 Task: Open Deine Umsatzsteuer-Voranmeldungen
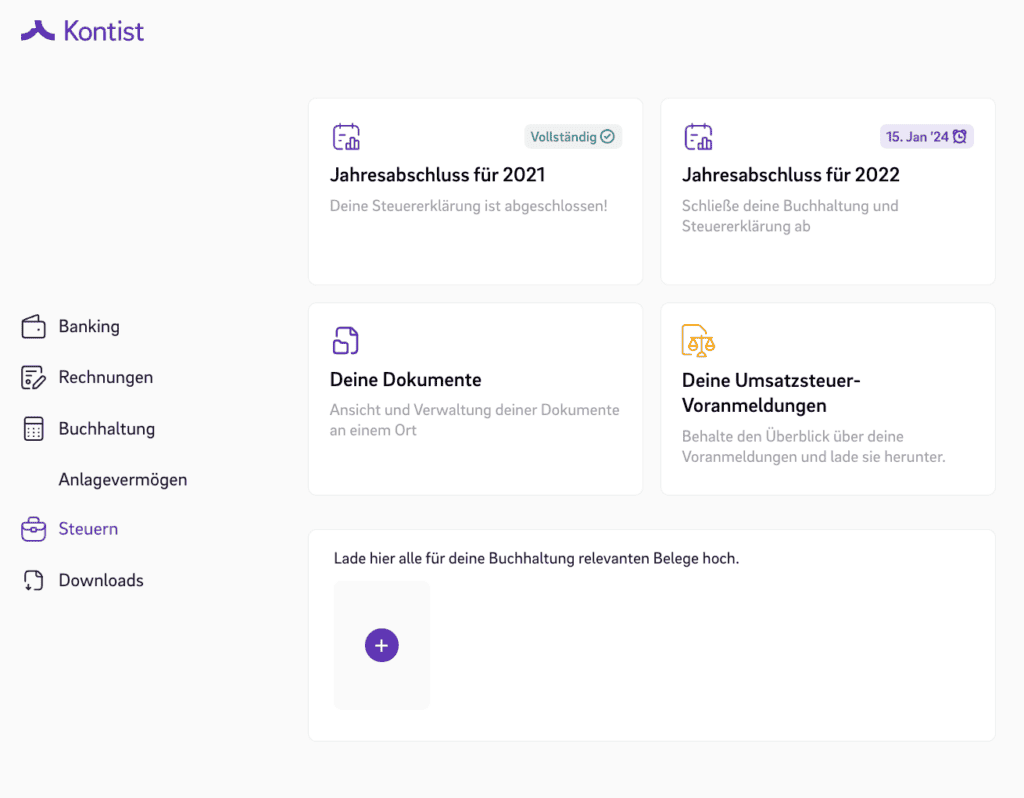click(827, 398)
